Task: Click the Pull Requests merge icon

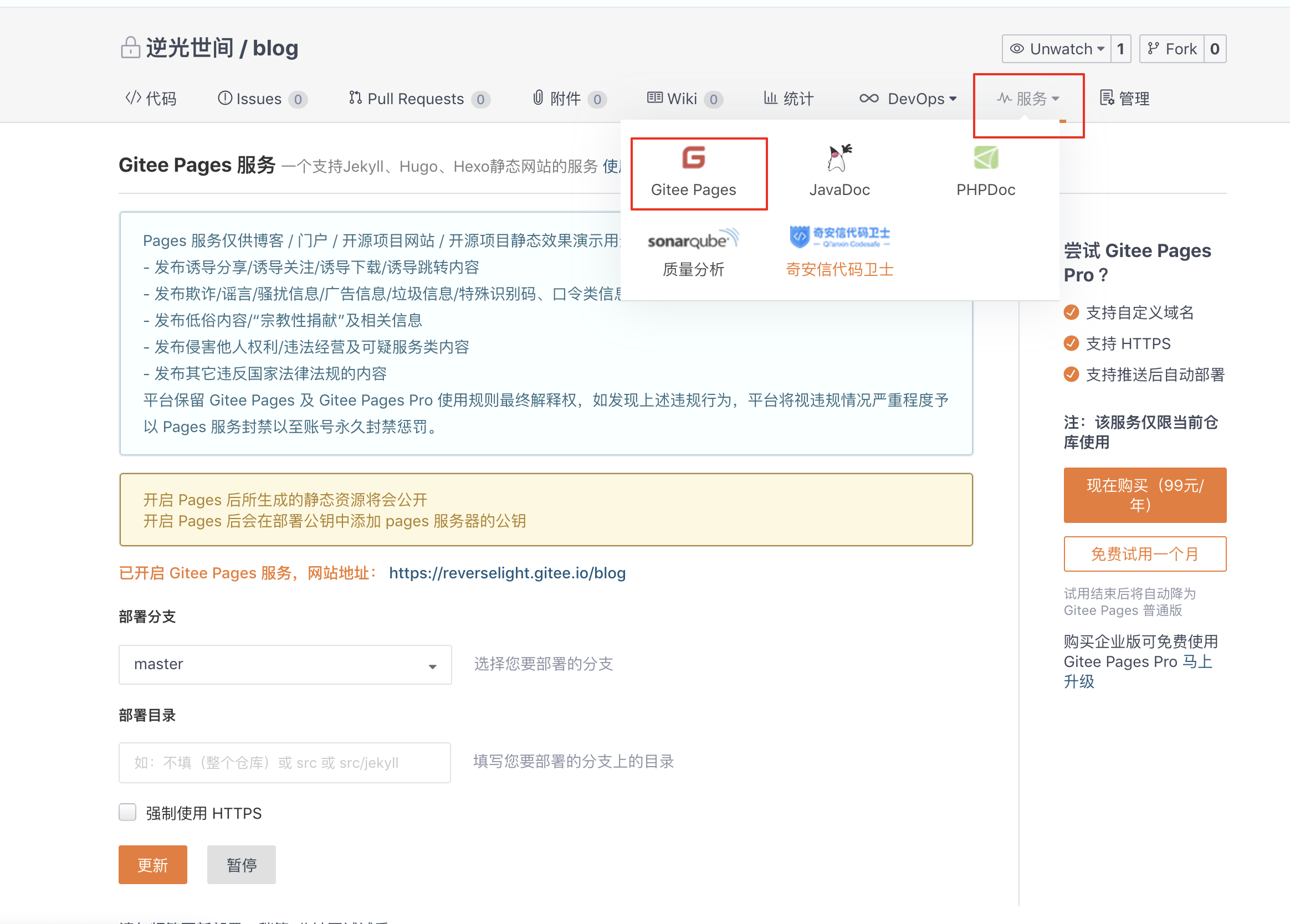Action: click(356, 98)
